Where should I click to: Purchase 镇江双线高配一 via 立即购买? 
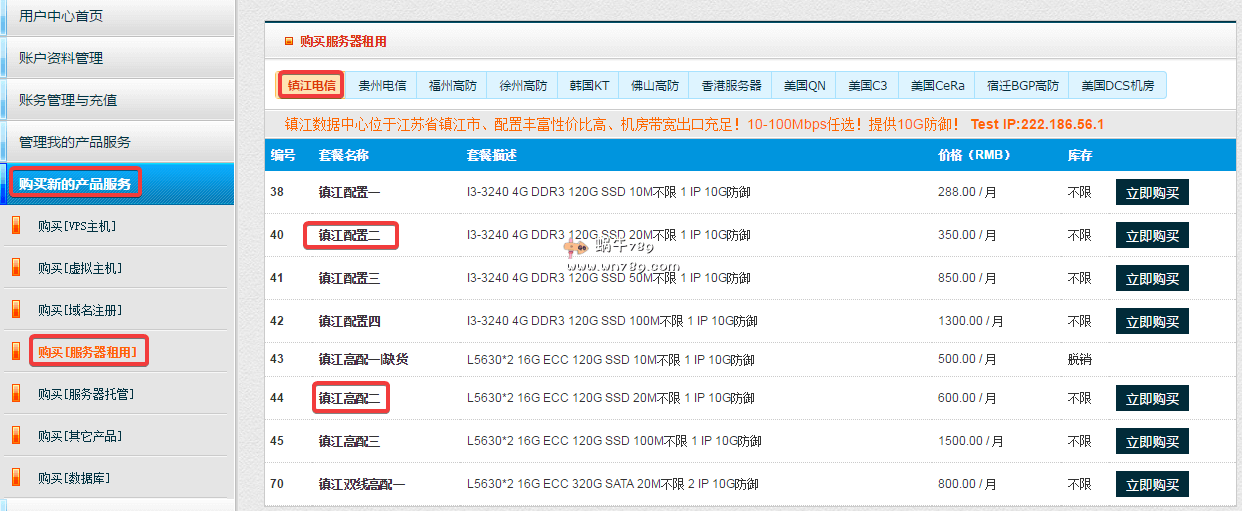(1152, 485)
